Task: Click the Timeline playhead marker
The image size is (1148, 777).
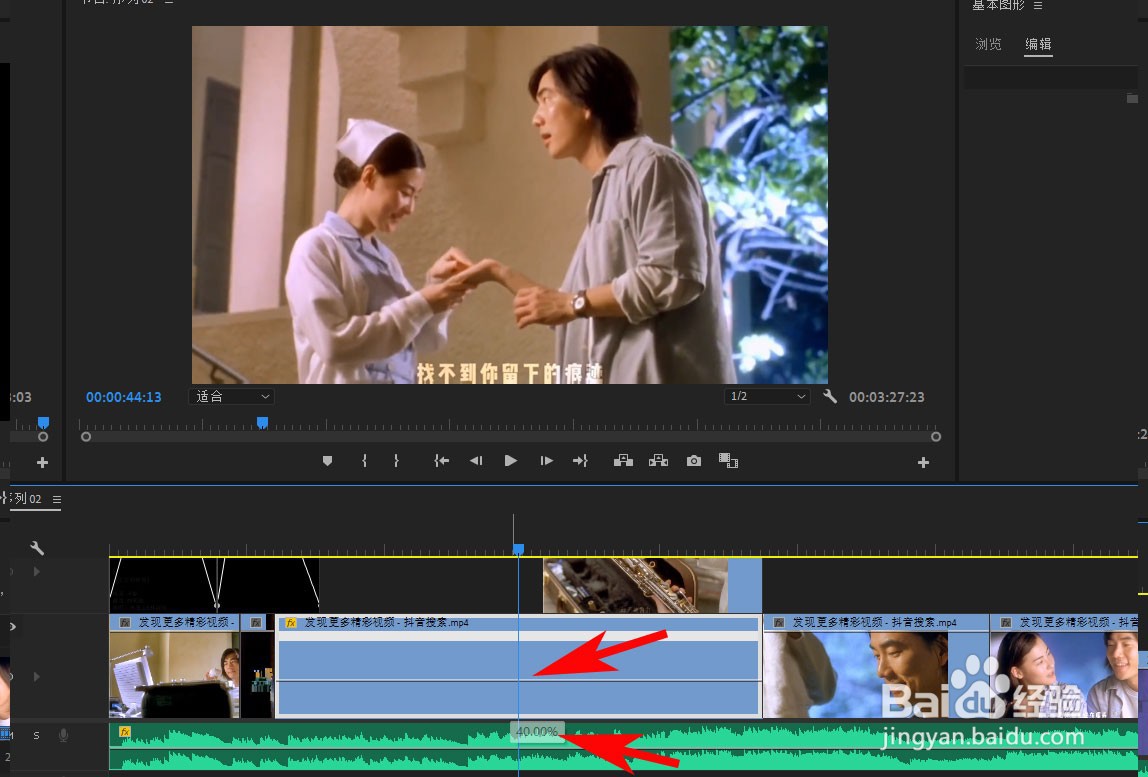Action: [x=518, y=549]
